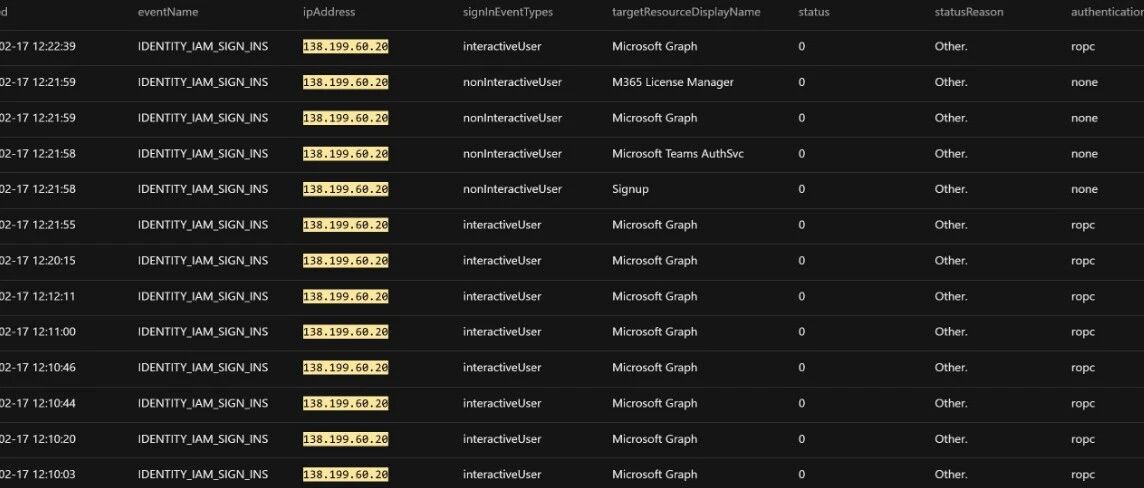This screenshot has height=488, width=1144.
Task: Select the 12:21:55 timestamp cell
Action: pos(38,225)
